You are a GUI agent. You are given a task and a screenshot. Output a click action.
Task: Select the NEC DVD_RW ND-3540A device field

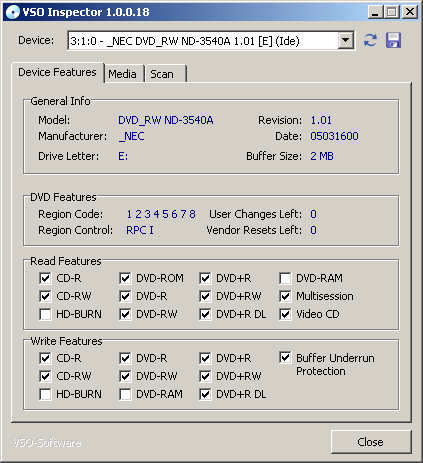click(211, 40)
